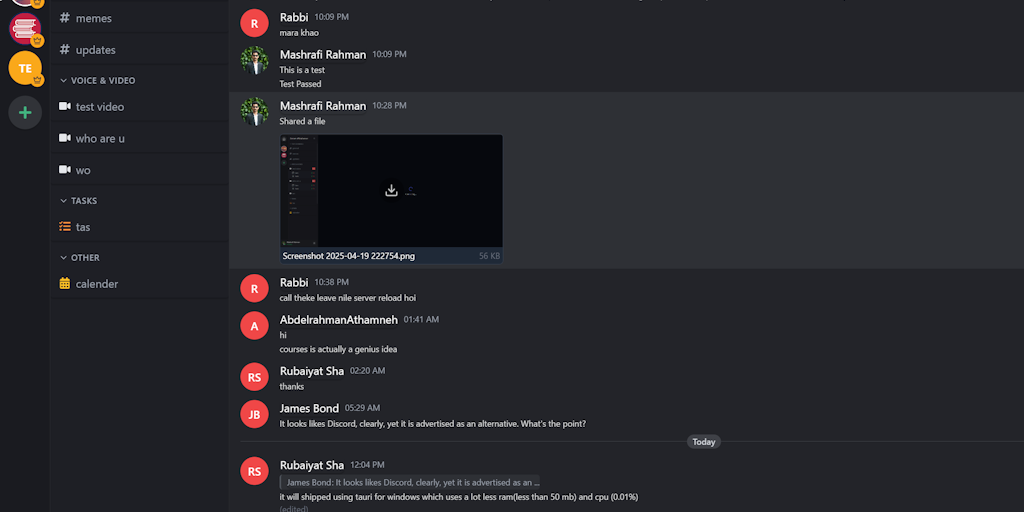Click the AbdelrahmanAthamneh username
This screenshot has width=1024, height=512.
point(338,319)
